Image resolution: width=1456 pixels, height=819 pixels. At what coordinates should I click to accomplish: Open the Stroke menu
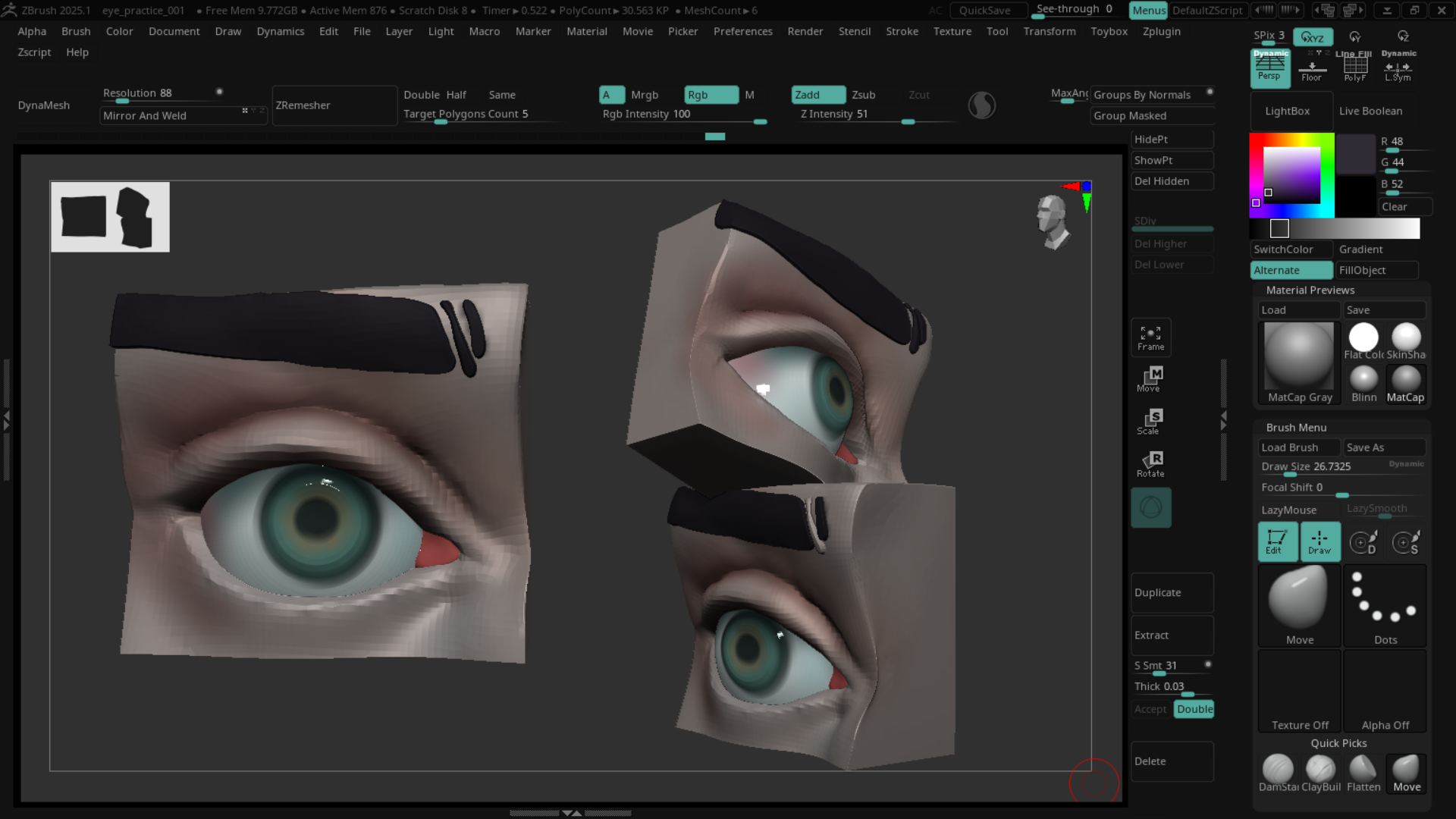[x=902, y=31]
